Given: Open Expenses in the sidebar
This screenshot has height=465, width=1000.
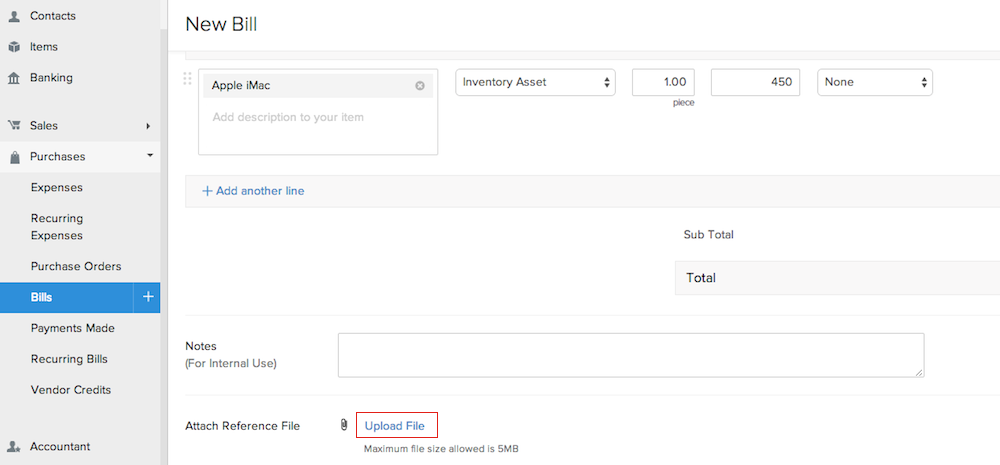Looking at the screenshot, I should [57, 187].
